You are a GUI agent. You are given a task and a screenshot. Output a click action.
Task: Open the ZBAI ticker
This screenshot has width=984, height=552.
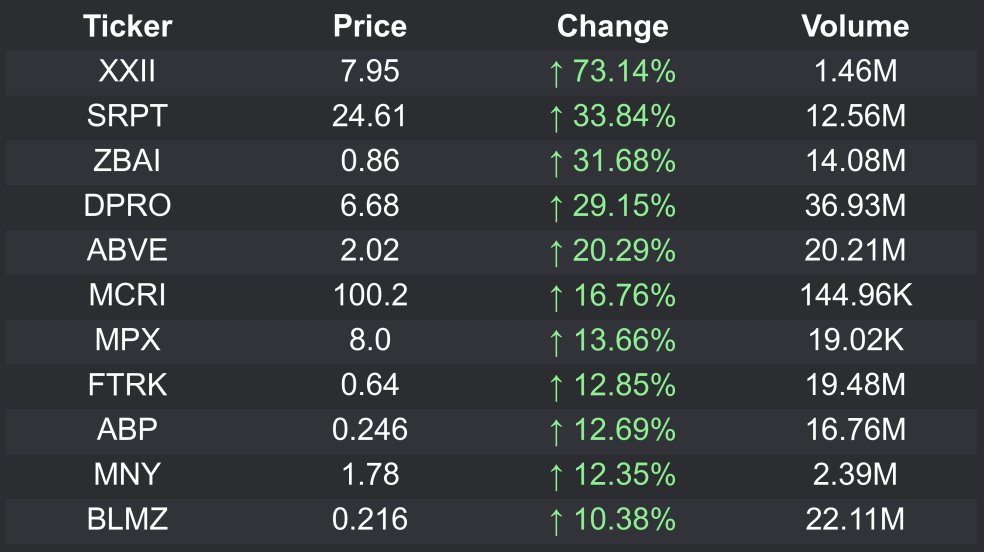[x=127, y=161]
